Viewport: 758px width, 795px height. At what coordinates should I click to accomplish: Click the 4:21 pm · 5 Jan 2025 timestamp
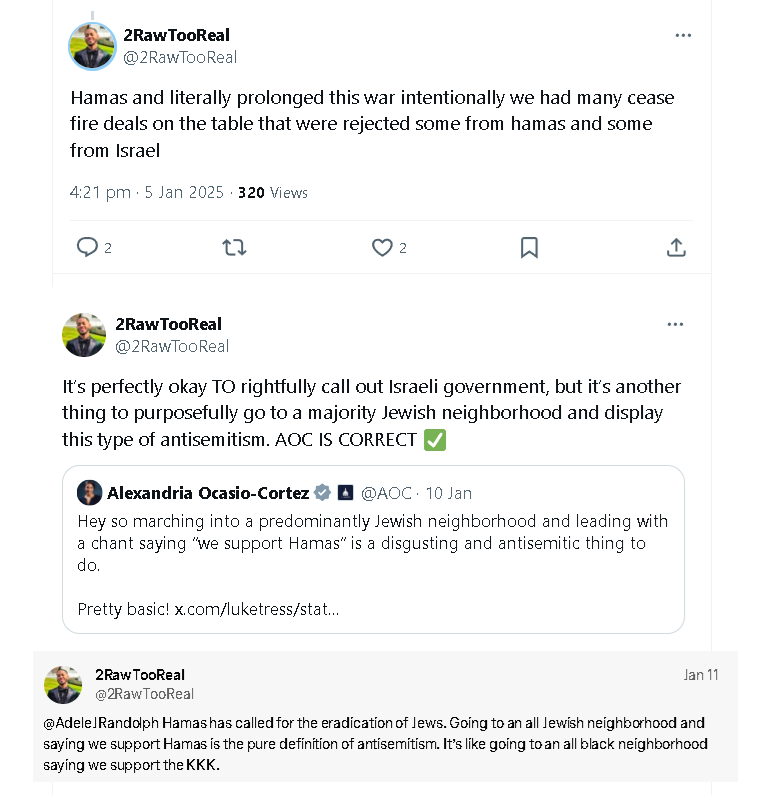point(147,193)
